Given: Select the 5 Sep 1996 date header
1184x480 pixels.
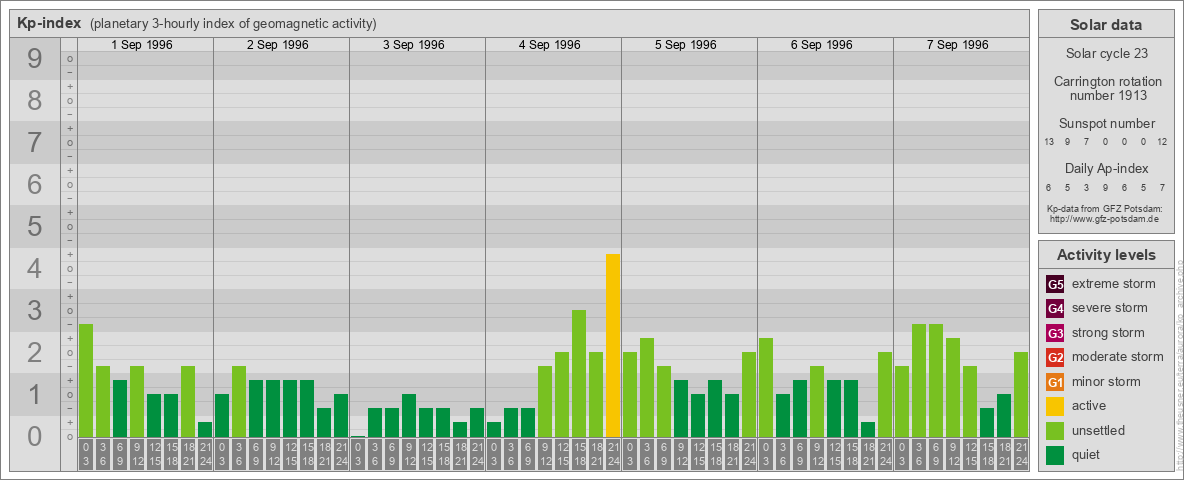Looking at the screenshot, I should [x=686, y=45].
